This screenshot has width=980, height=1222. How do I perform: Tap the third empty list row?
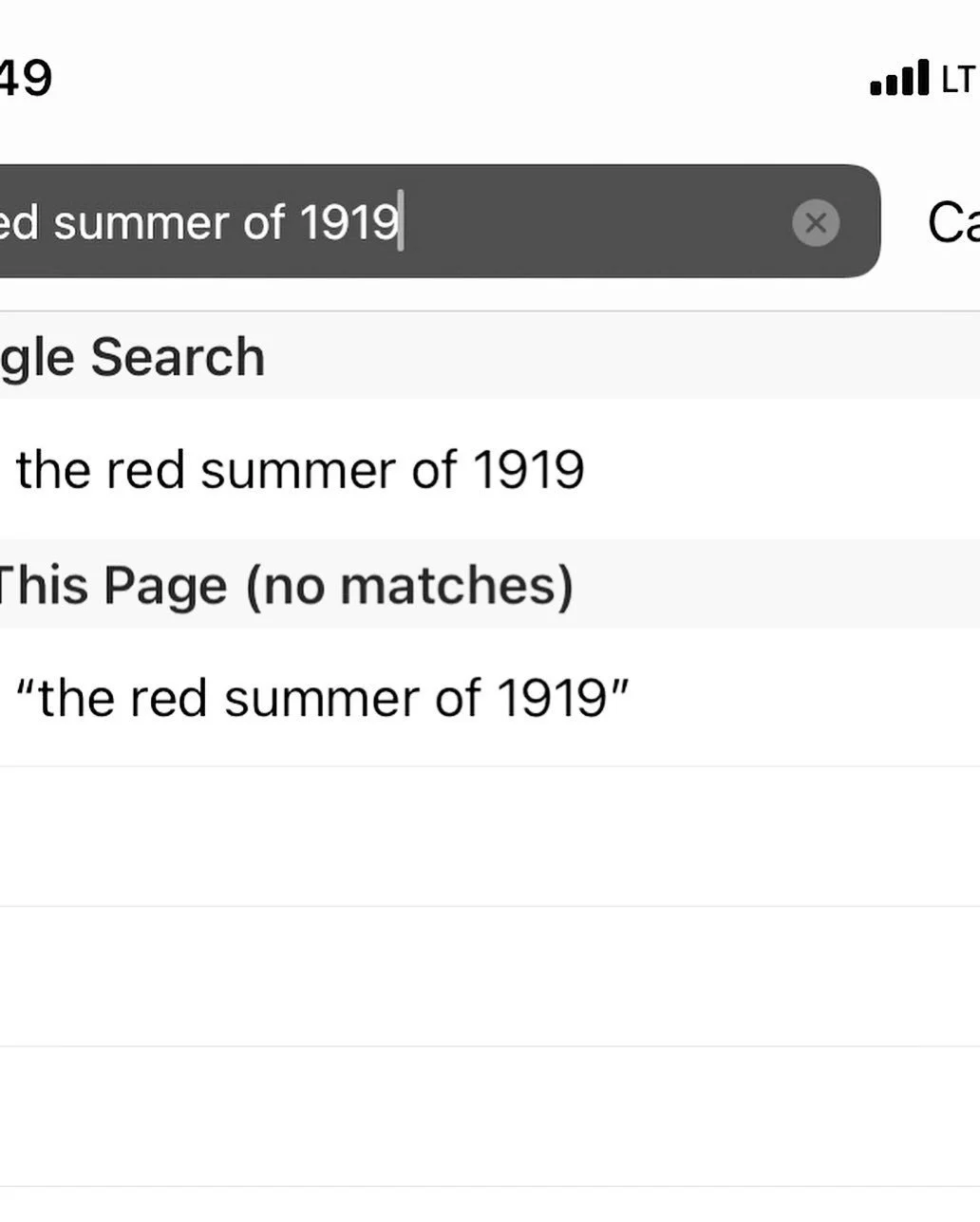click(x=490, y=1117)
